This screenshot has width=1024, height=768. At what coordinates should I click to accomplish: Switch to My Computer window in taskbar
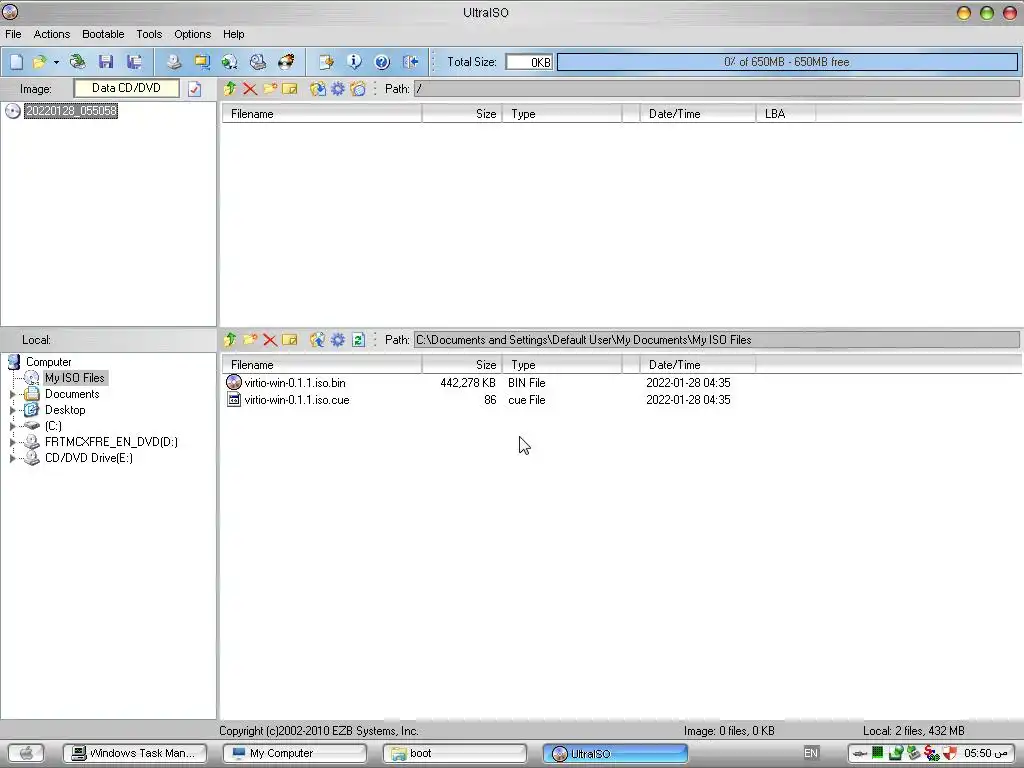point(295,753)
